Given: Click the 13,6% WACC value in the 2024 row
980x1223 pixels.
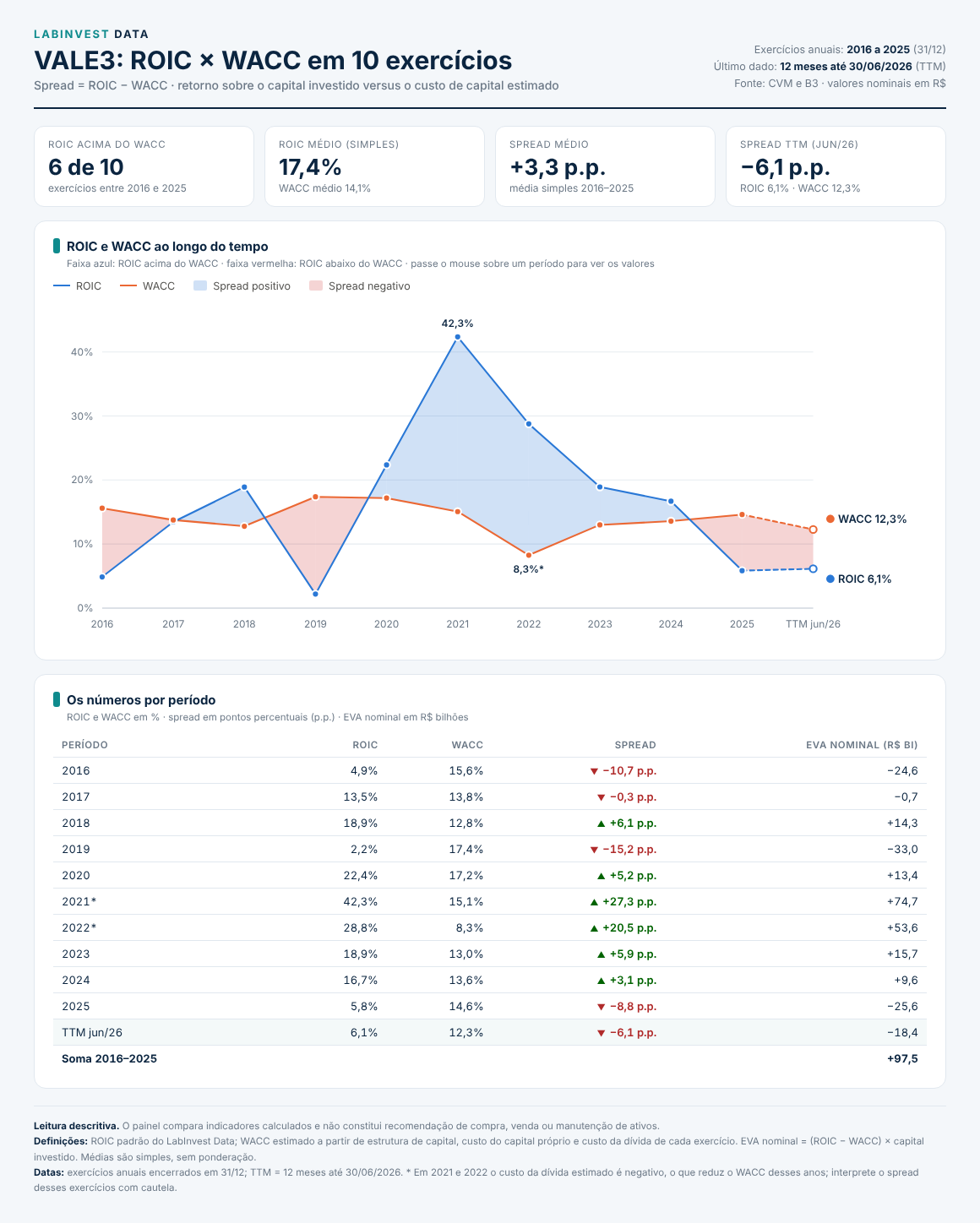Looking at the screenshot, I should click(466, 981).
